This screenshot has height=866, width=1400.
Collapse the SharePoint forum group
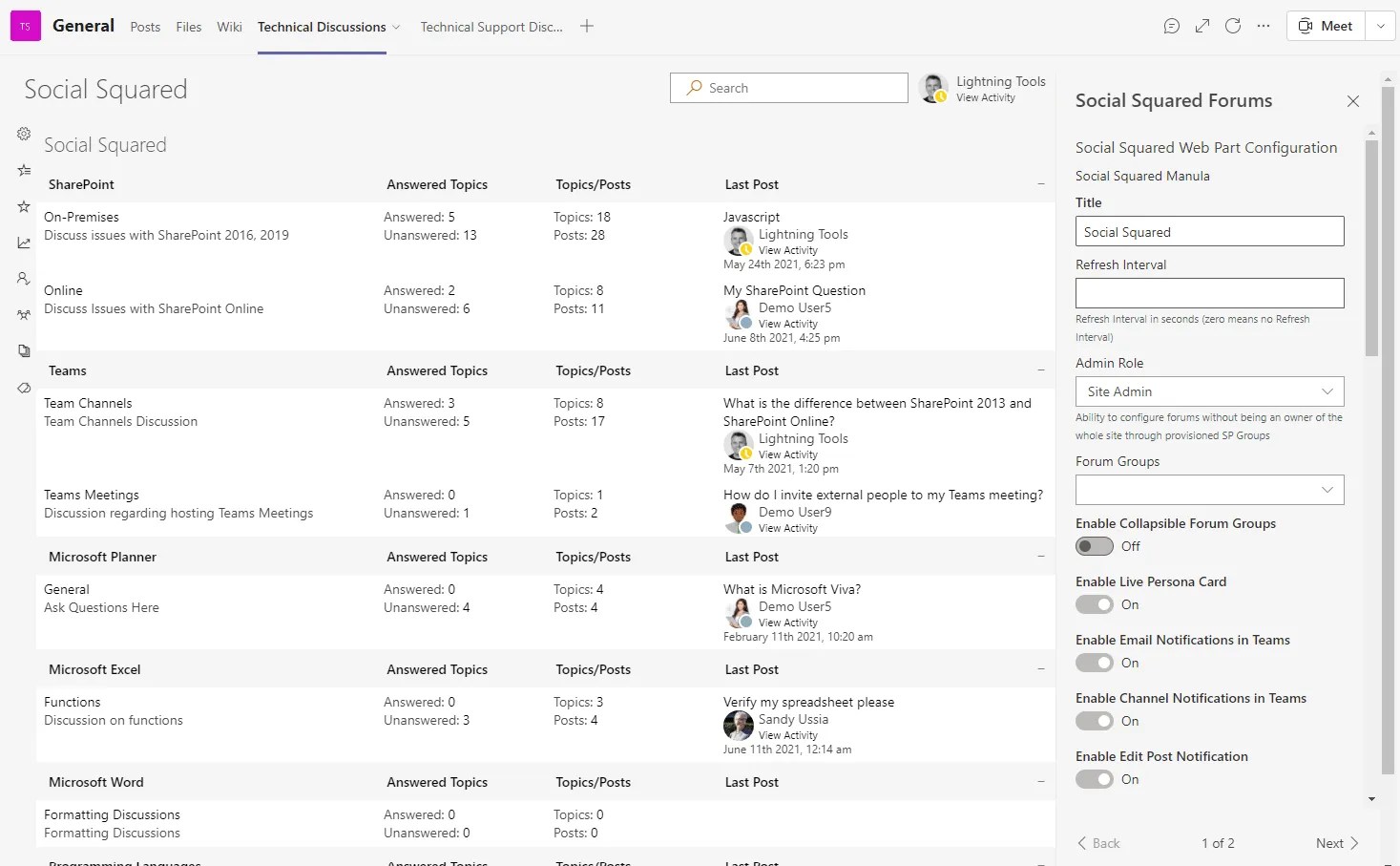[x=1041, y=184]
